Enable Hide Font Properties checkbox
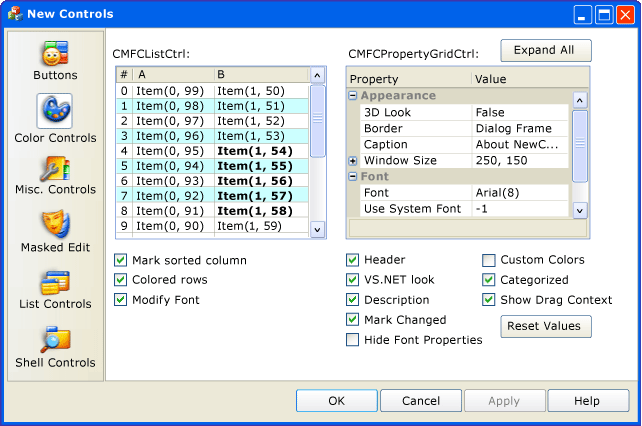642x426 pixels. (x=352, y=340)
